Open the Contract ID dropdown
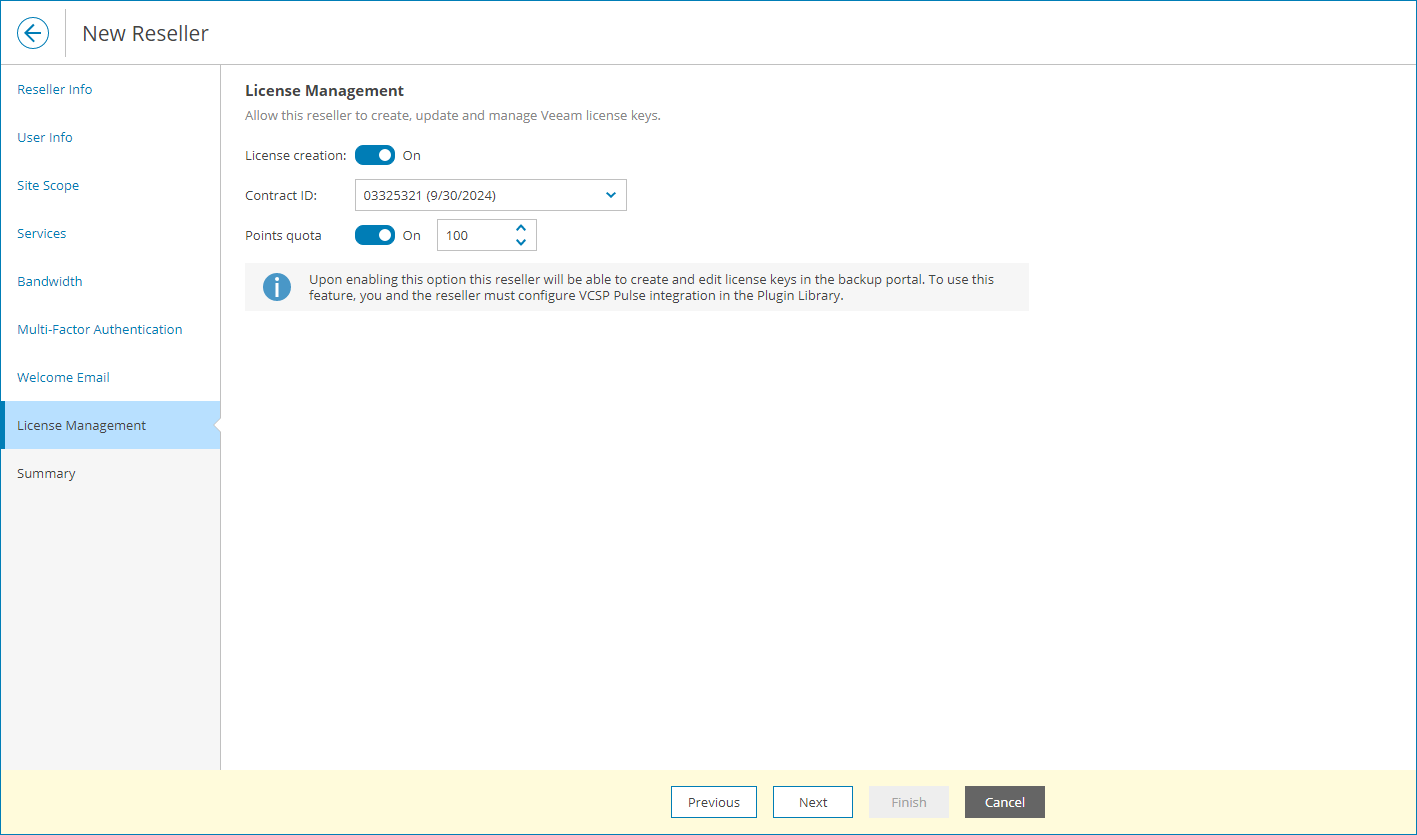This screenshot has width=1417, height=835. click(x=611, y=195)
